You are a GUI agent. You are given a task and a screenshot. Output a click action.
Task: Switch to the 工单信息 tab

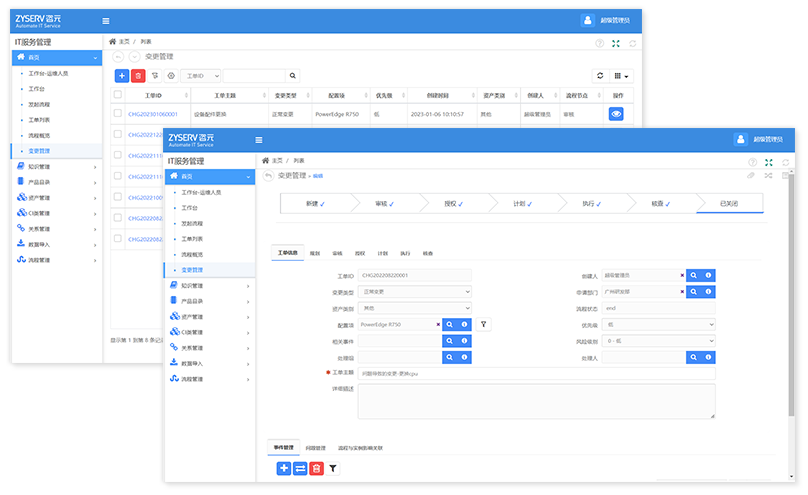288,253
